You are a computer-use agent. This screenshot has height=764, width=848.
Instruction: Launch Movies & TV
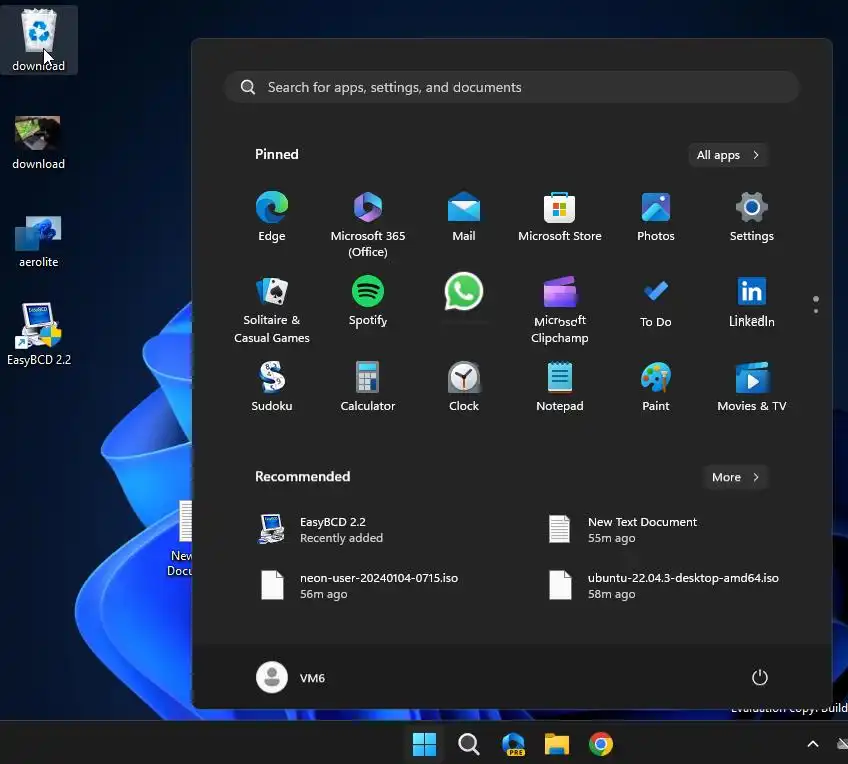pyautogui.click(x=751, y=386)
